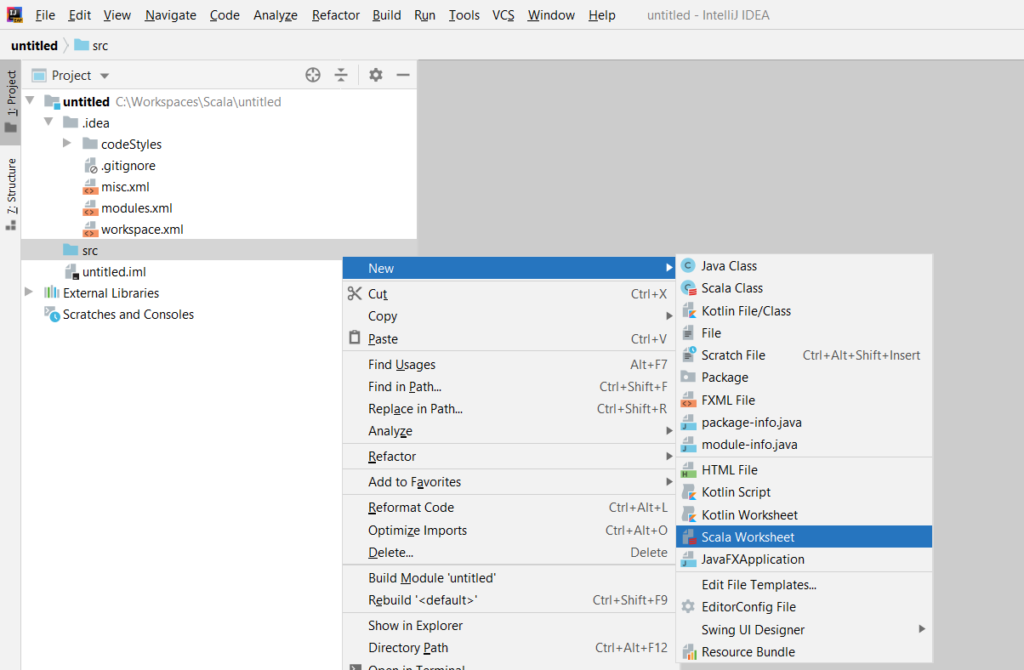Expand External Libraries node

pos(29,292)
